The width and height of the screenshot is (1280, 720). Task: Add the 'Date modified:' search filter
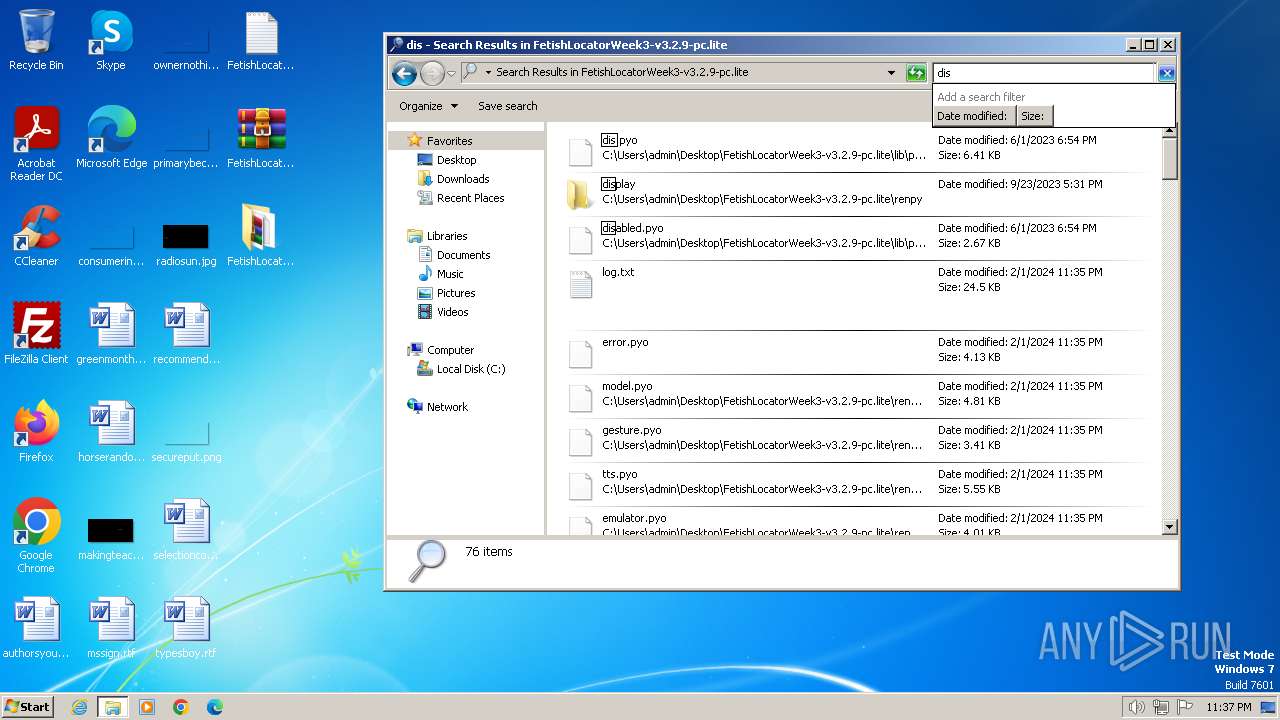972,116
